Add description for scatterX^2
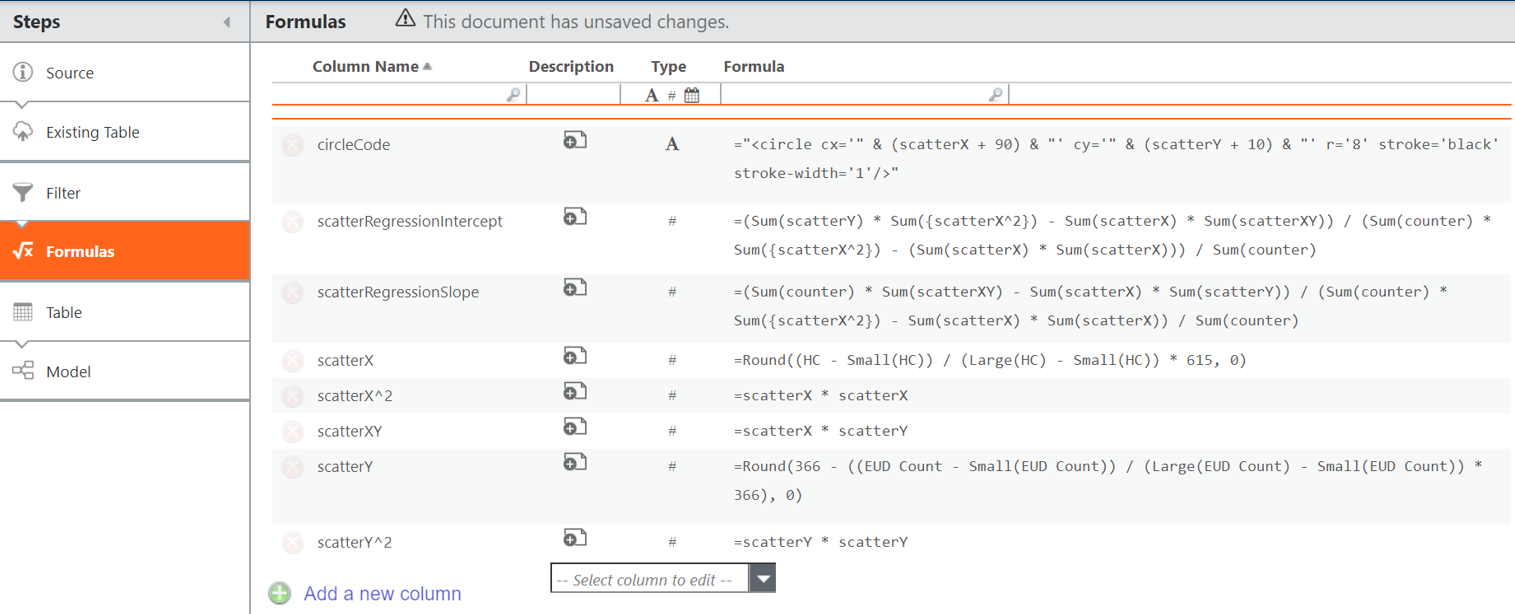The image size is (1515, 614). [x=575, y=392]
